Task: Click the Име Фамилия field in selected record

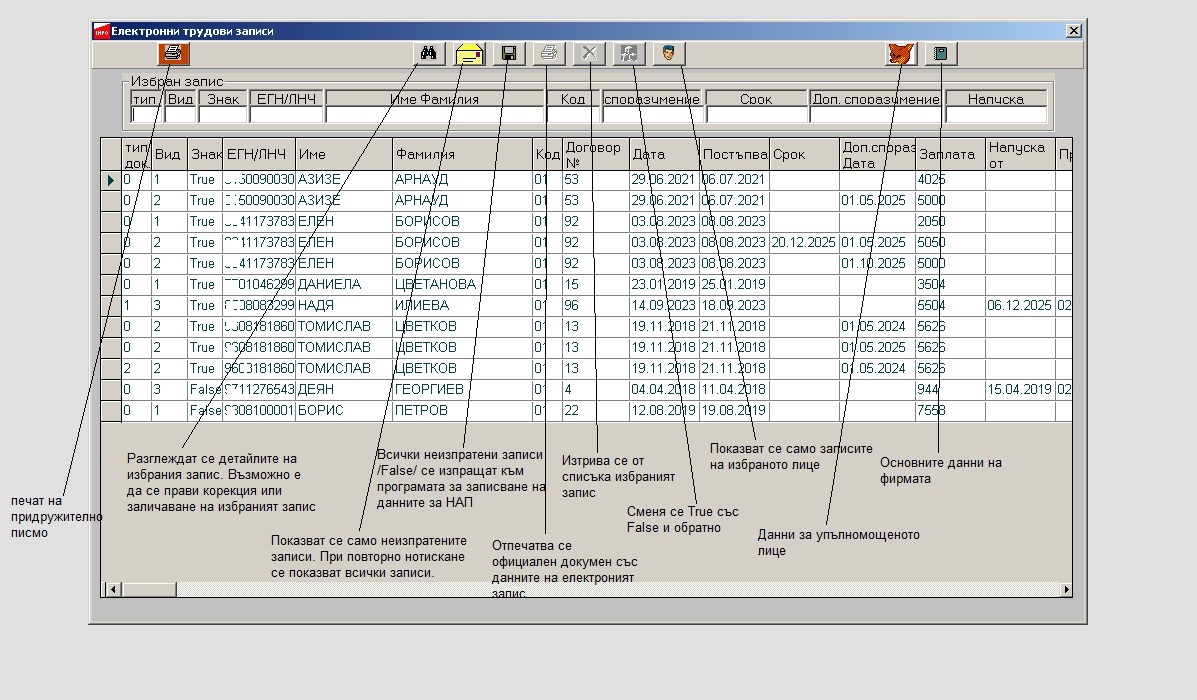Action: [434, 115]
